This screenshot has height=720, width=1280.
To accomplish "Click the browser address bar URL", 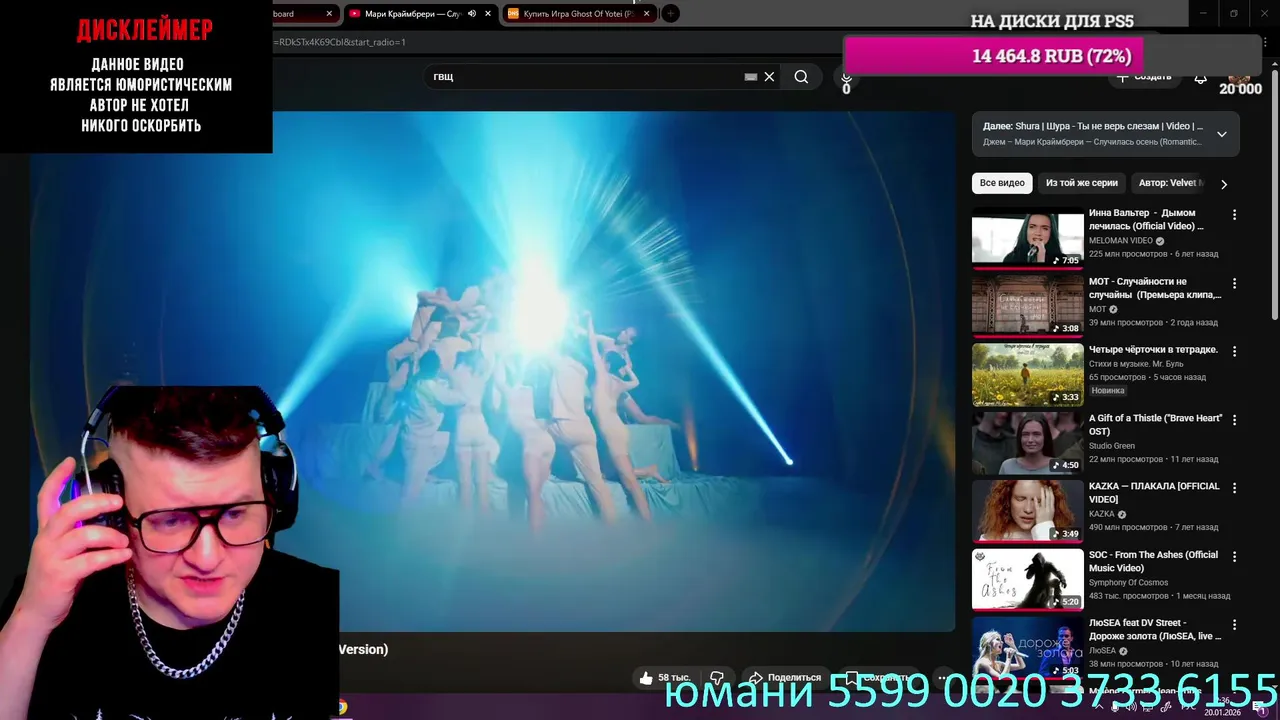I will (342, 42).
